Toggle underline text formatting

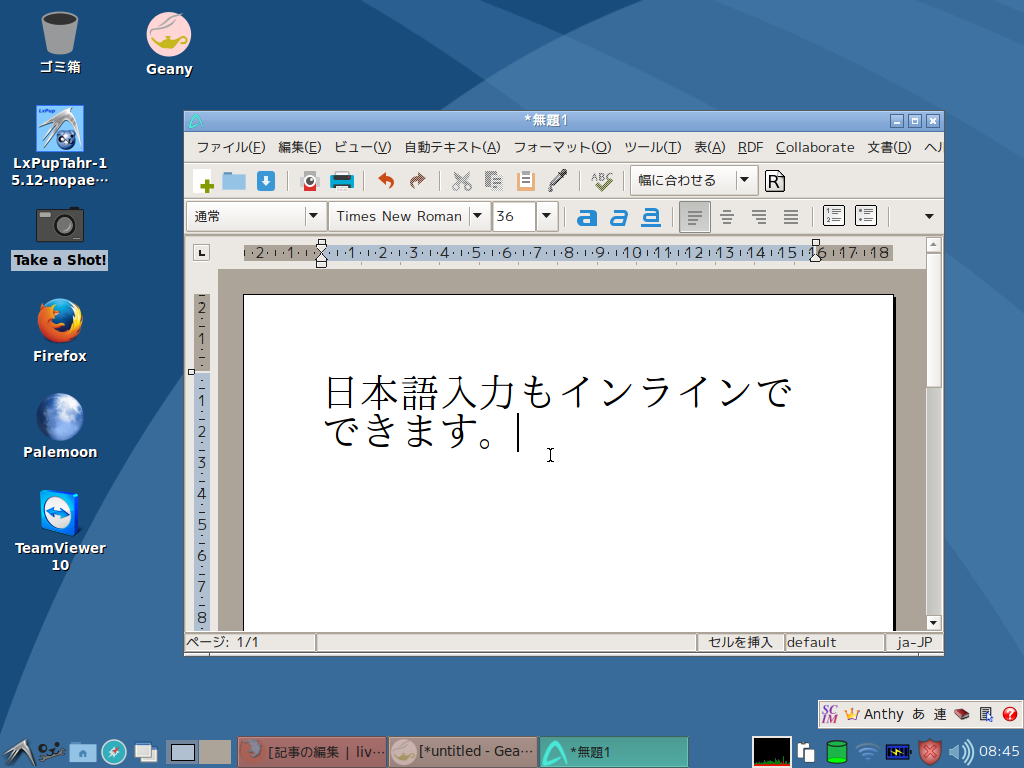(x=650, y=217)
